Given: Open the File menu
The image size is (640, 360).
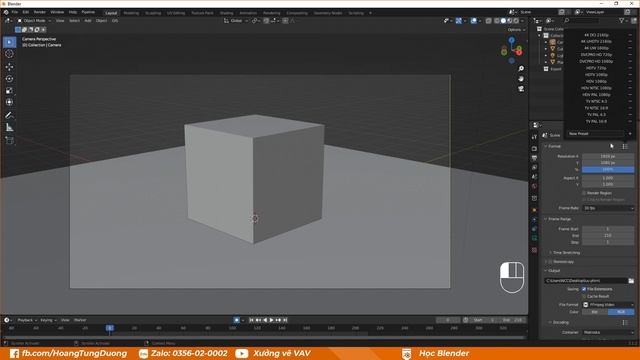Looking at the screenshot, I should click(15, 12).
